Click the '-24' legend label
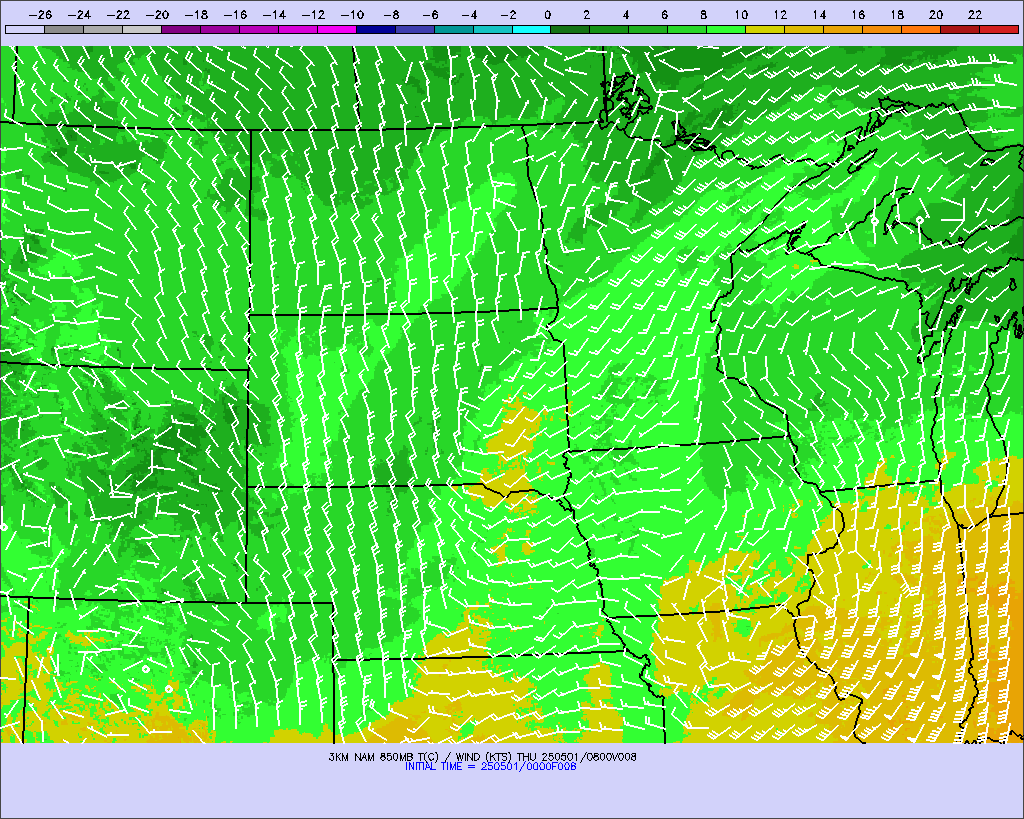1024x819 pixels. click(80, 14)
